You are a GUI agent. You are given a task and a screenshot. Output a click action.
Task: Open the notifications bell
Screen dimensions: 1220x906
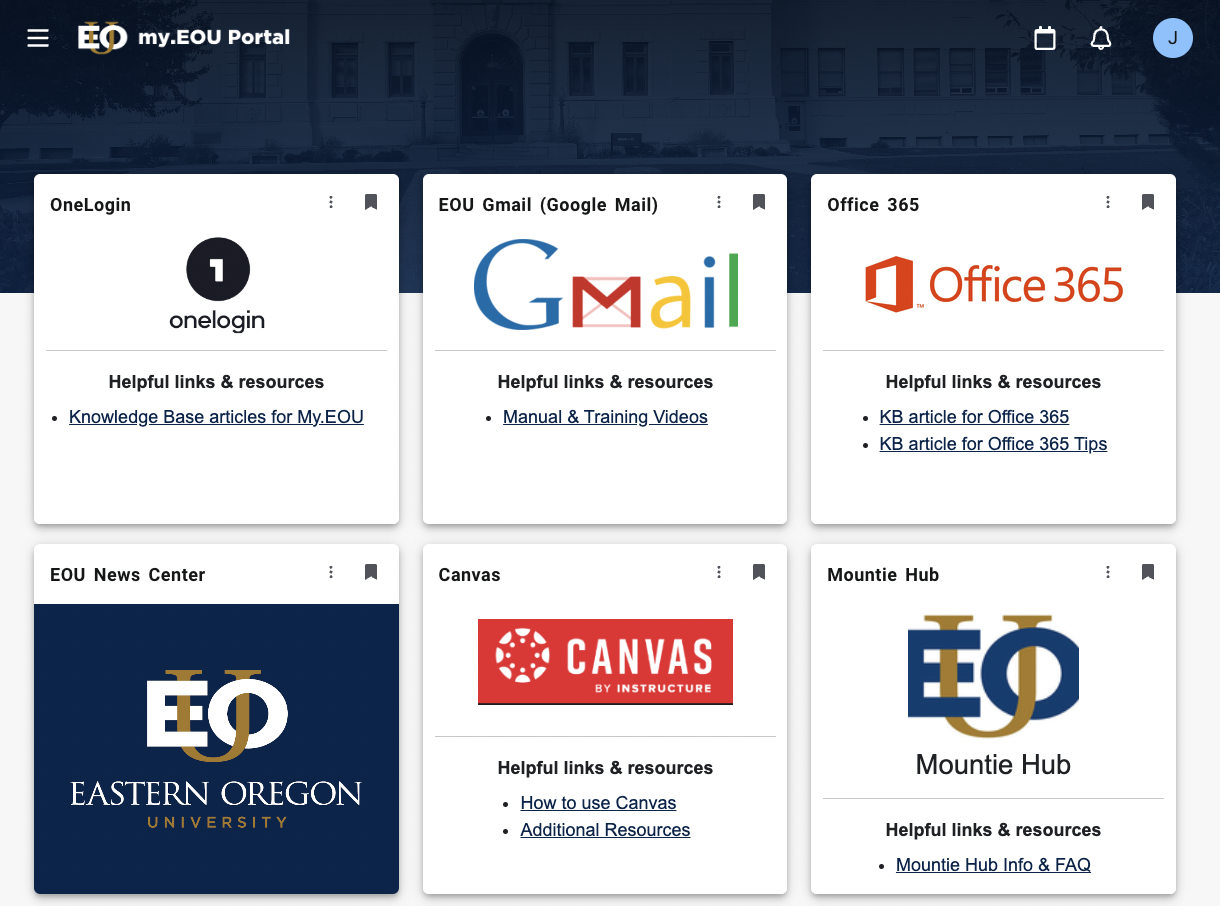[1100, 39]
